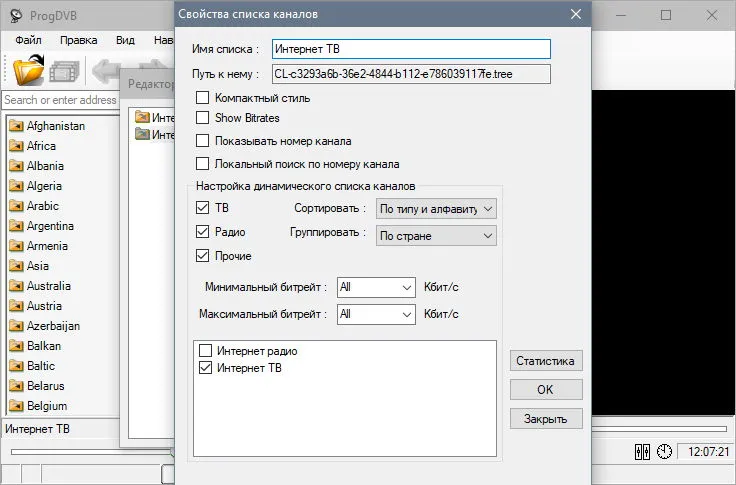Uncheck the Радио checkbox
The height and width of the screenshot is (485, 736).
[x=202, y=231]
